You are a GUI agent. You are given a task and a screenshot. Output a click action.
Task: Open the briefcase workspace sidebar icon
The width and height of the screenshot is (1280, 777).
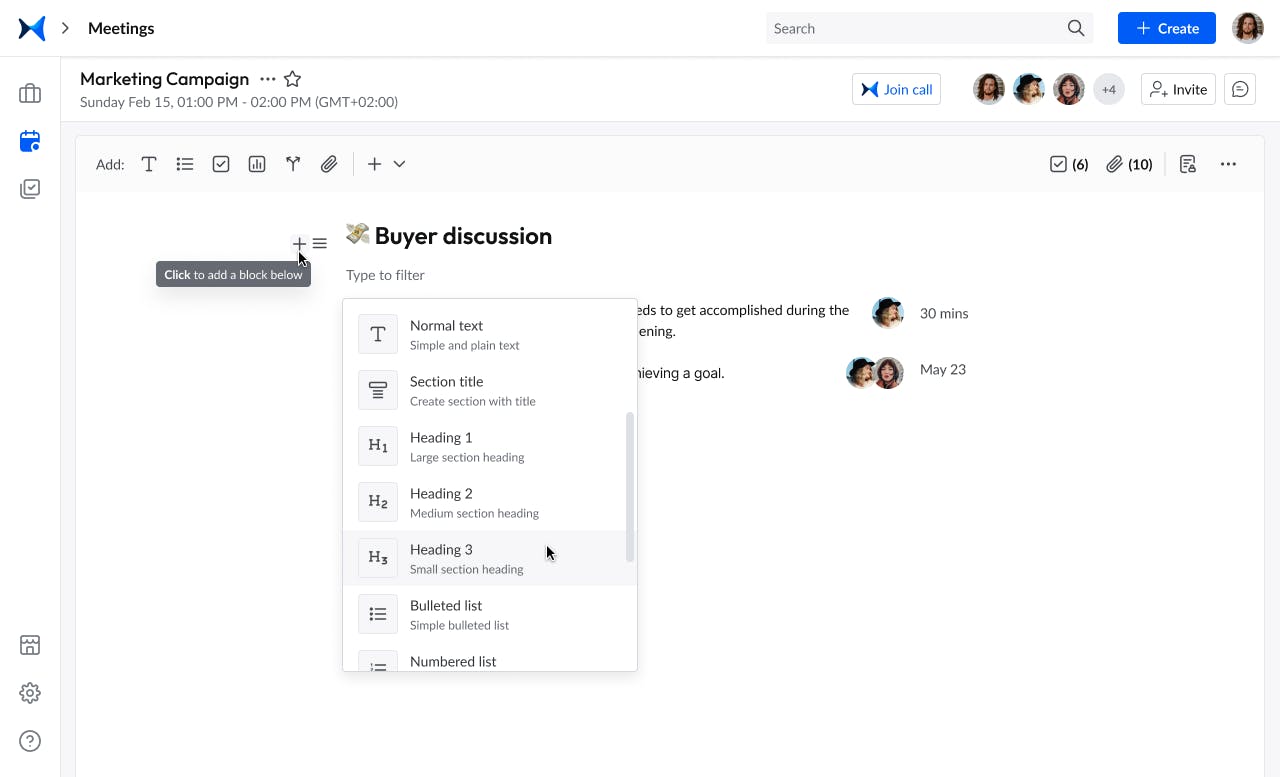click(x=30, y=94)
